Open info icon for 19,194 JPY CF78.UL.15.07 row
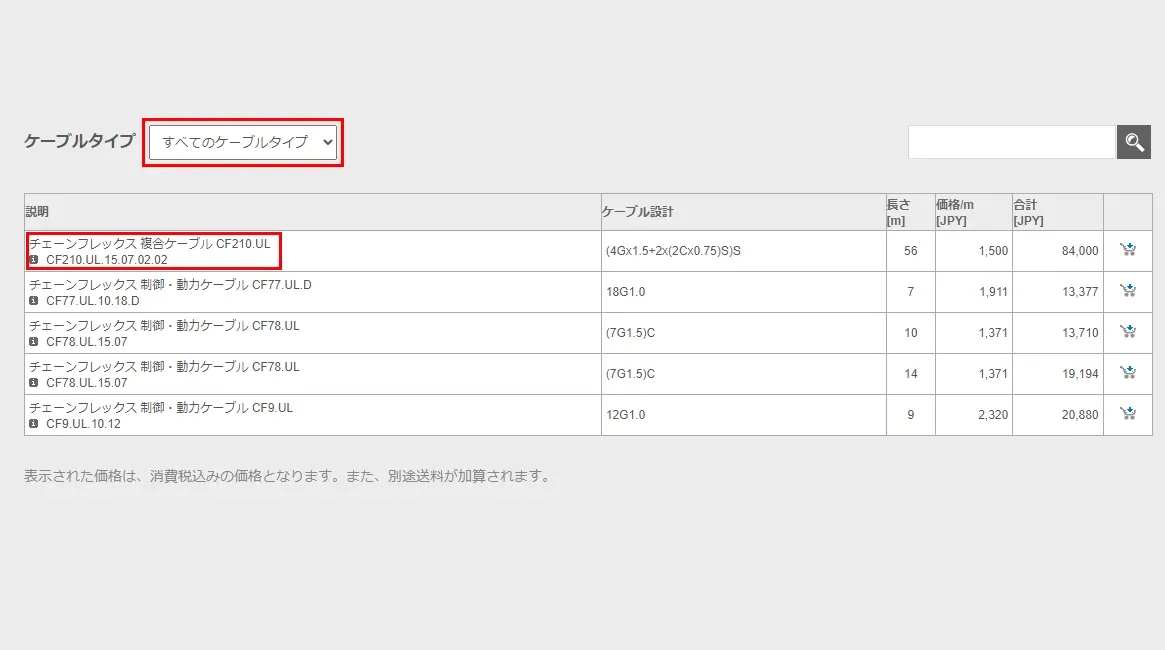This screenshot has height=650, width=1165. pos(33,383)
